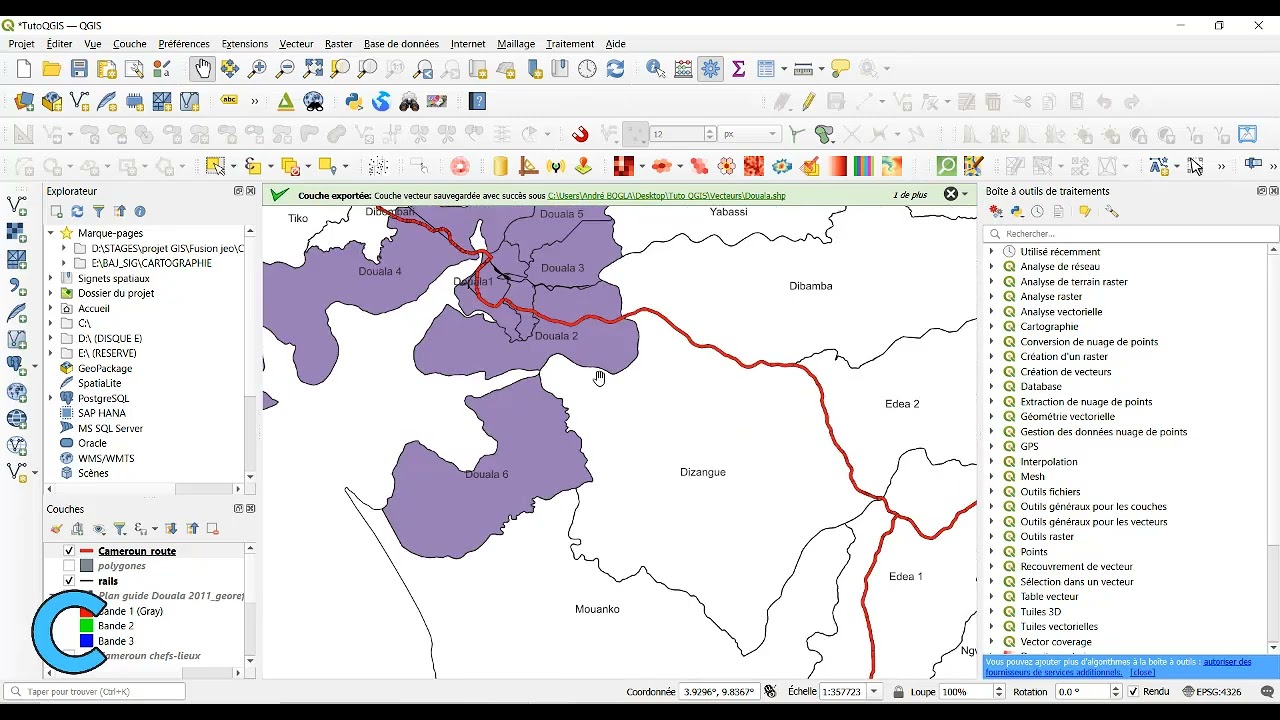Click the Rechercher field in toolbox
This screenshot has width=1280, height=720.
[x=1131, y=234]
